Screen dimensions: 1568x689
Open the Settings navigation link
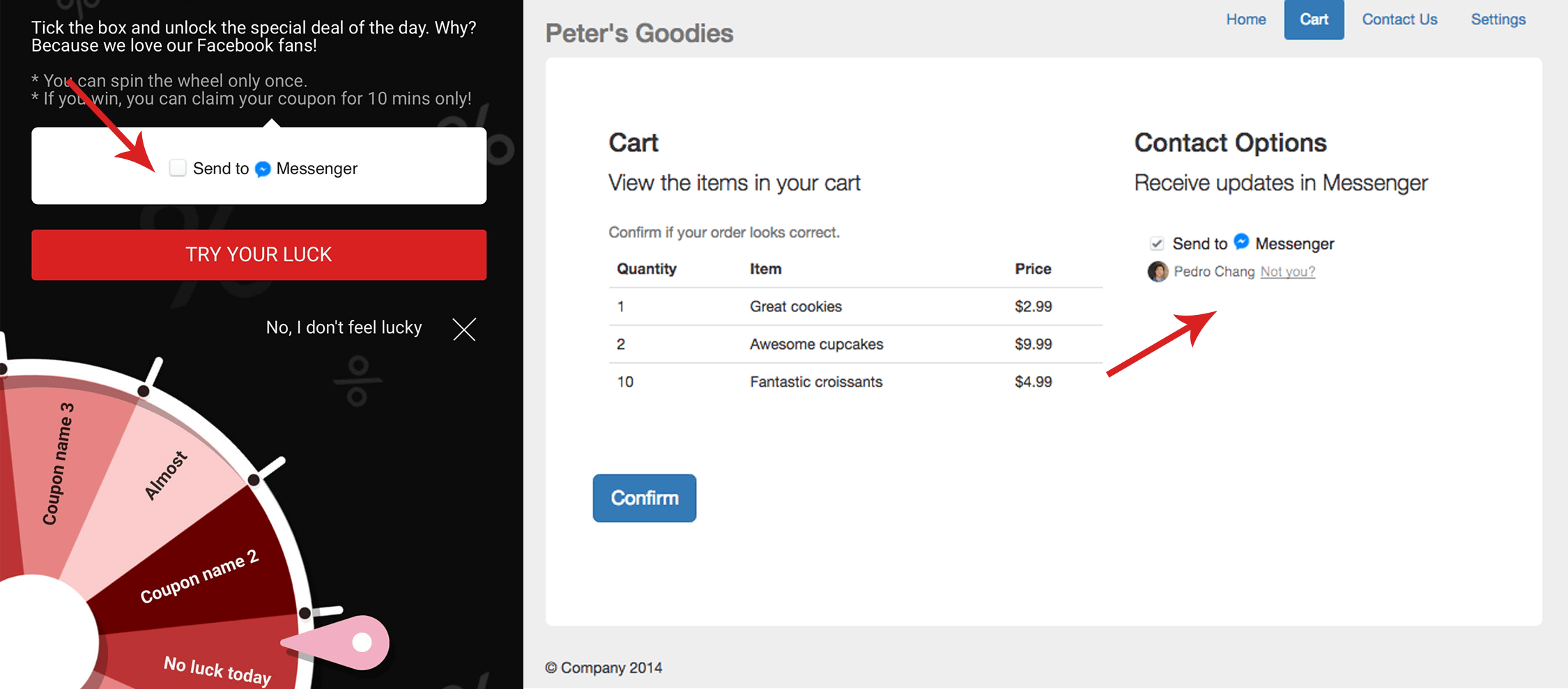click(x=1498, y=20)
